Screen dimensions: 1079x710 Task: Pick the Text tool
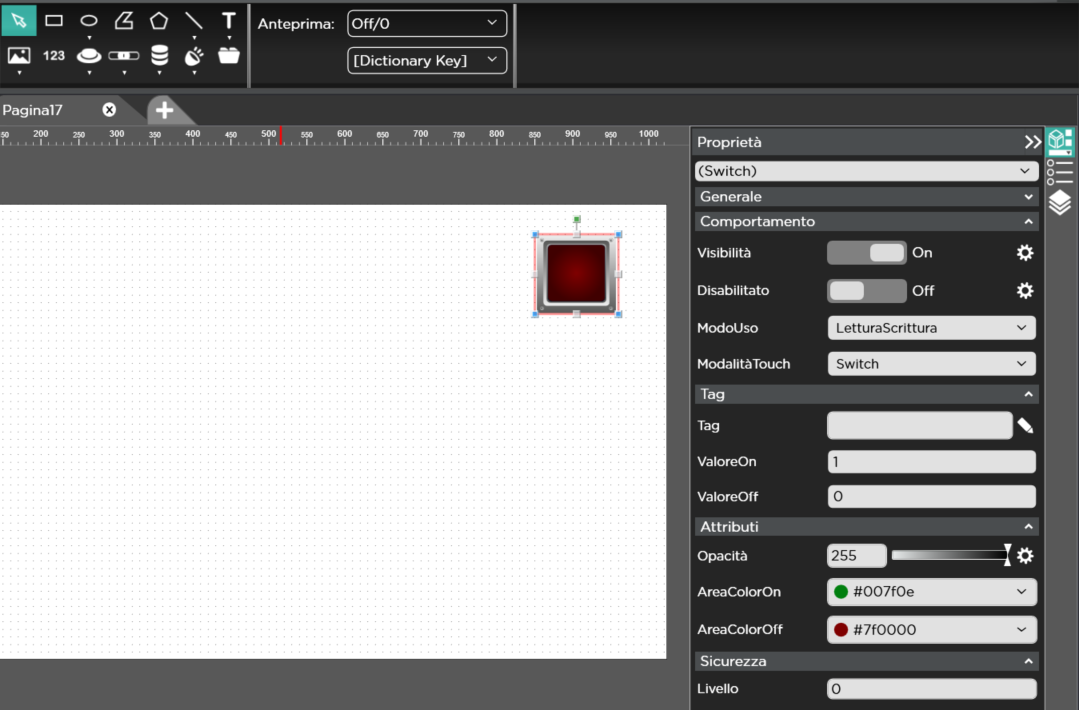[229, 20]
